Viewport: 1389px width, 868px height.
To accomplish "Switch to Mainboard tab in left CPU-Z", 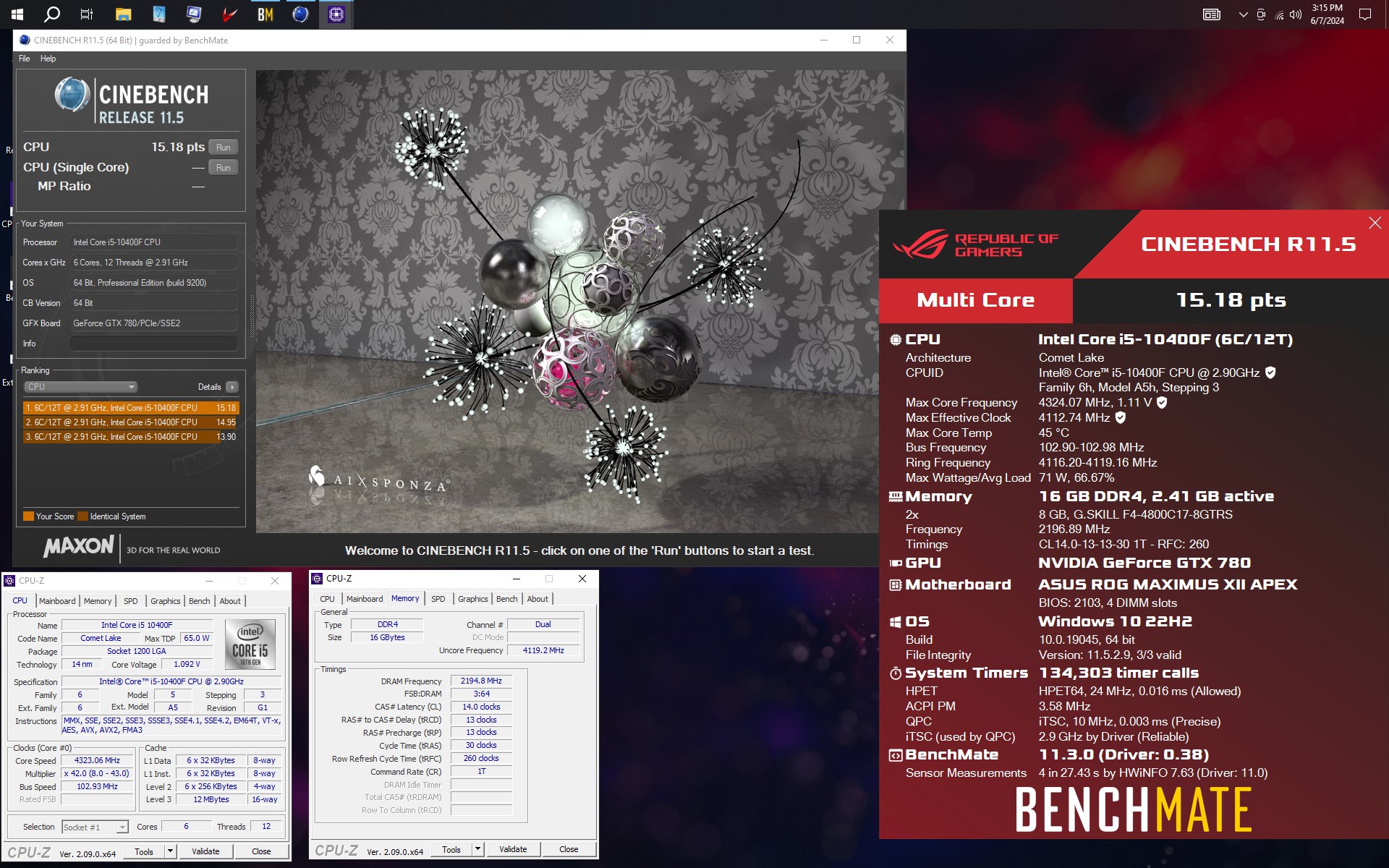I will pos(57,601).
